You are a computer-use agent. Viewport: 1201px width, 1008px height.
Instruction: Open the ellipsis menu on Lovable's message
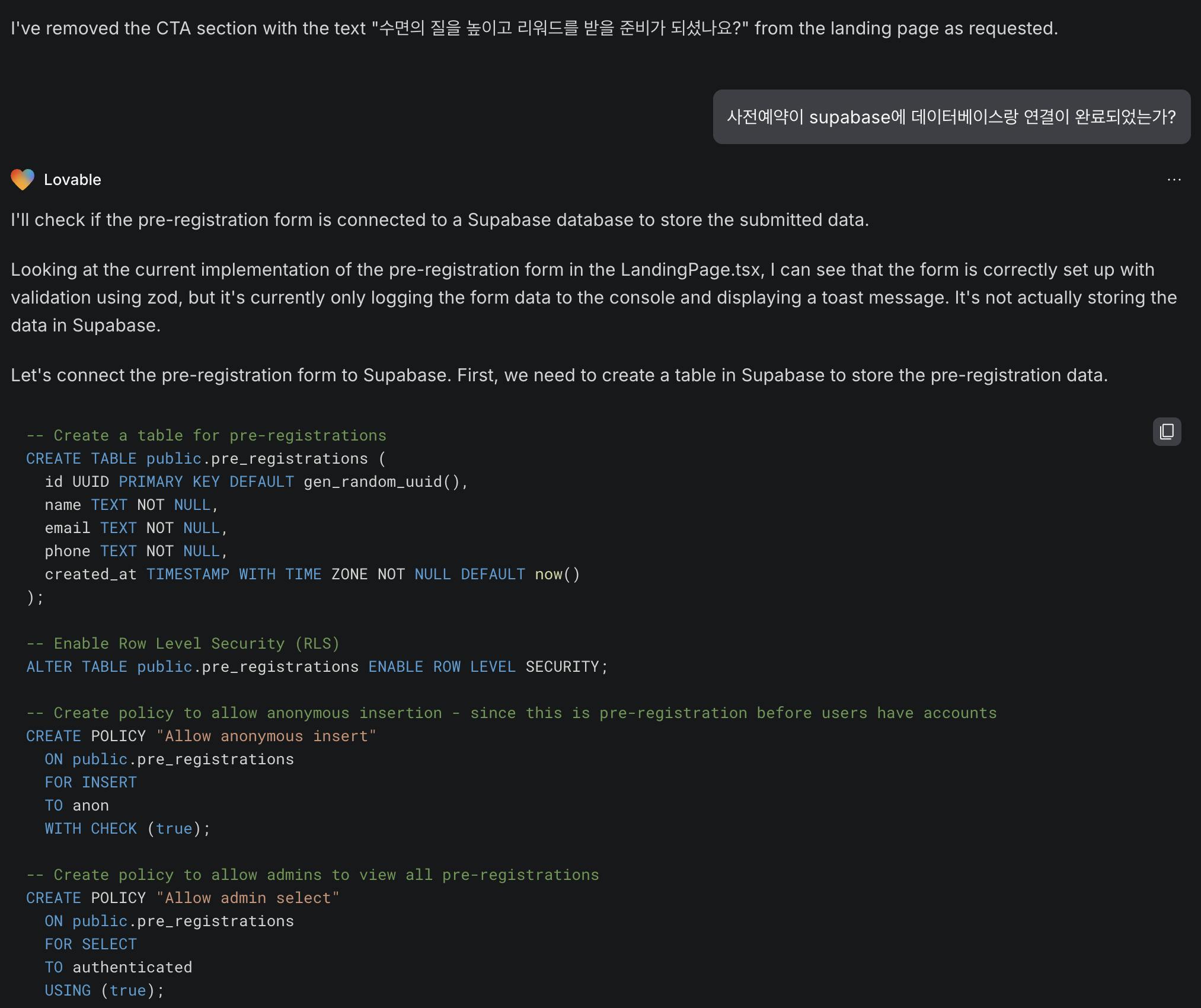point(1174,180)
